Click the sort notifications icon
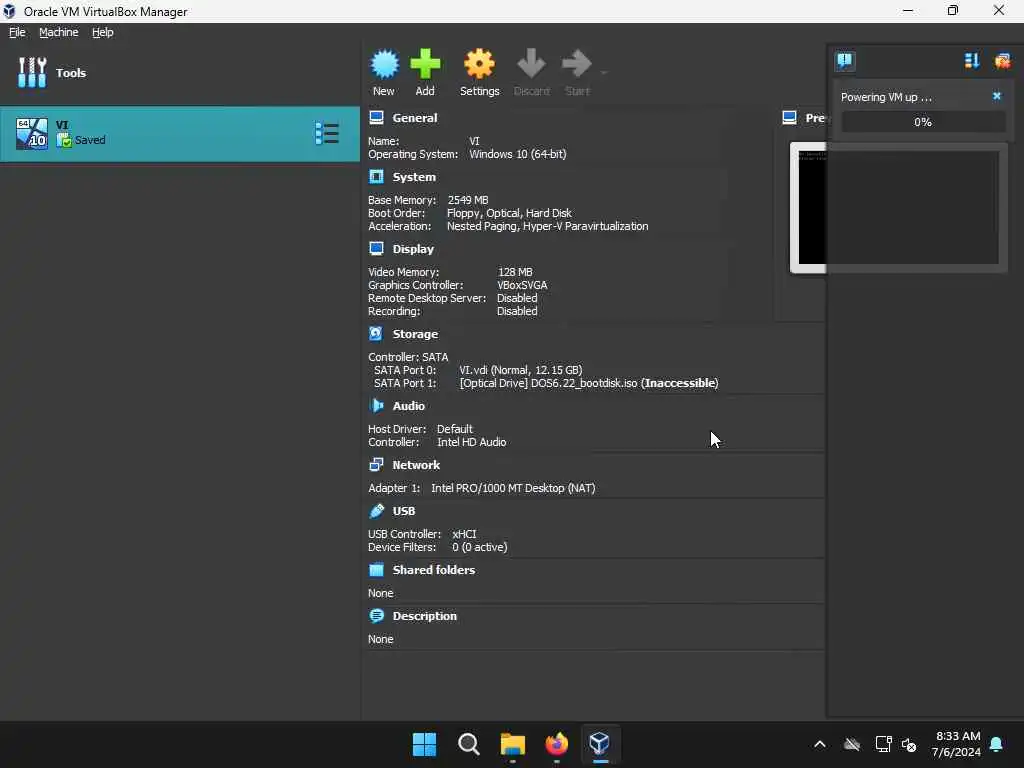 [x=972, y=61]
